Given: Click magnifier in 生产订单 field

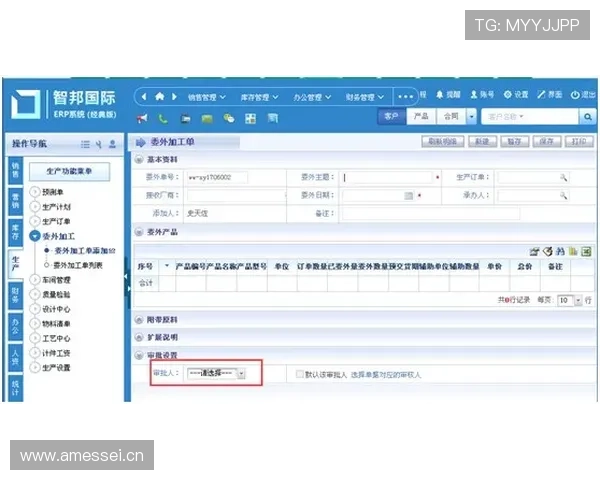Looking at the screenshot, I should pyautogui.click(x=563, y=177).
